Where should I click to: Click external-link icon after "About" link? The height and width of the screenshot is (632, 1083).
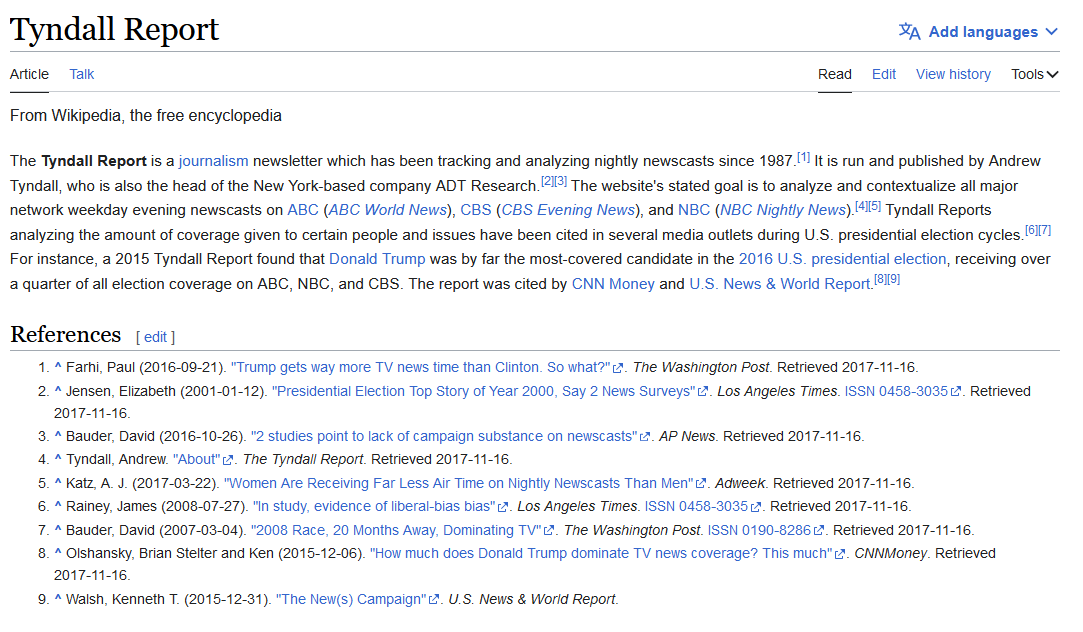click(x=228, y=460)
